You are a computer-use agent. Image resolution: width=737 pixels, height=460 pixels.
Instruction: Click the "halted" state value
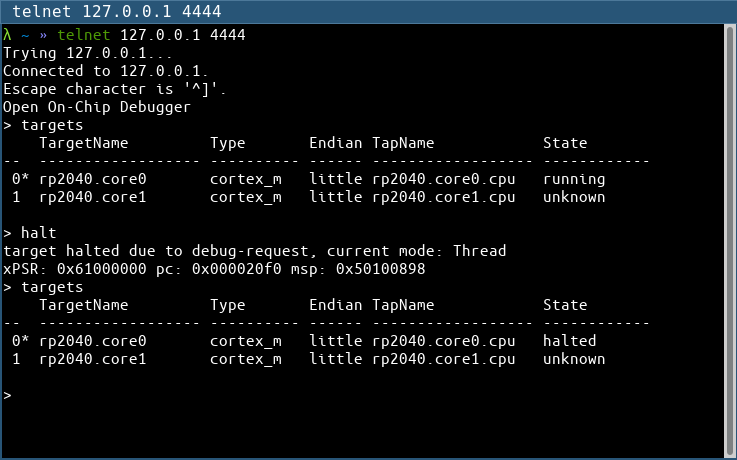click(569, 341)
